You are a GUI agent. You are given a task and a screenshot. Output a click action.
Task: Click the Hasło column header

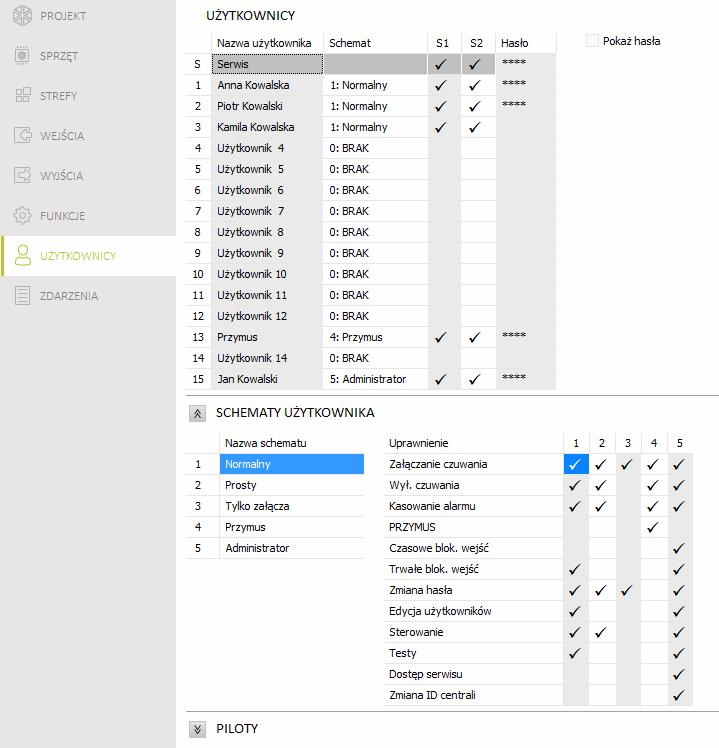525,43
